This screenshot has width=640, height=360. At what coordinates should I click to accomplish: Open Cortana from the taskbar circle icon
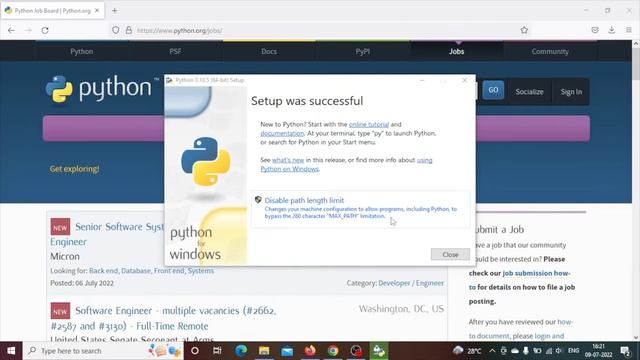(x=195, y=351)
